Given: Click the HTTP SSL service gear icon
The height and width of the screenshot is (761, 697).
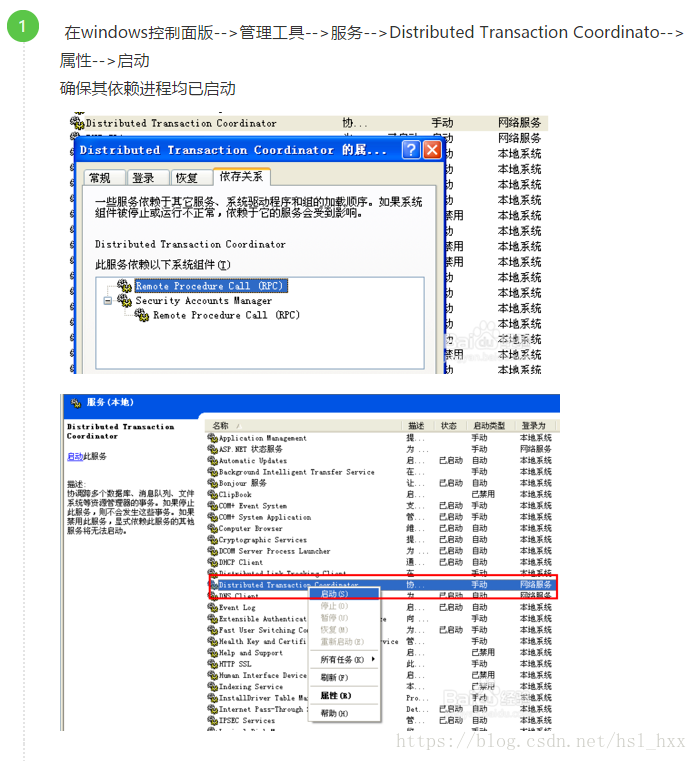Looking at the screenshot, I should coord(213,663).
